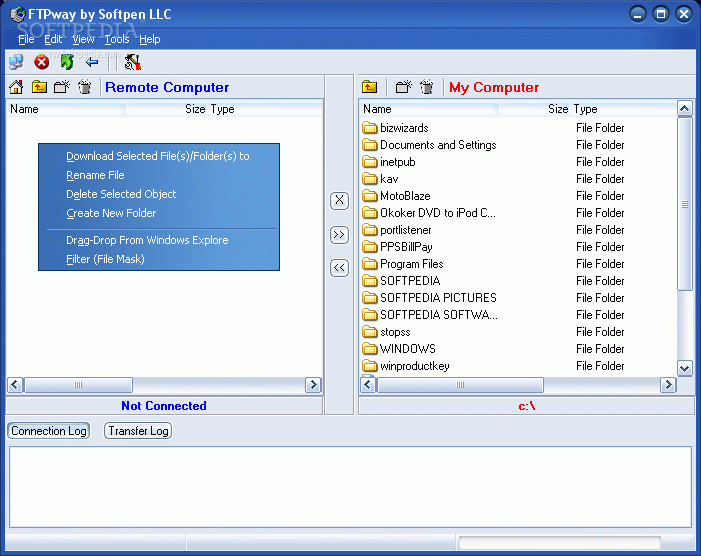Screen dimensions: 701x556
Task: Click the << transfer button
Action: pos(339,268)
